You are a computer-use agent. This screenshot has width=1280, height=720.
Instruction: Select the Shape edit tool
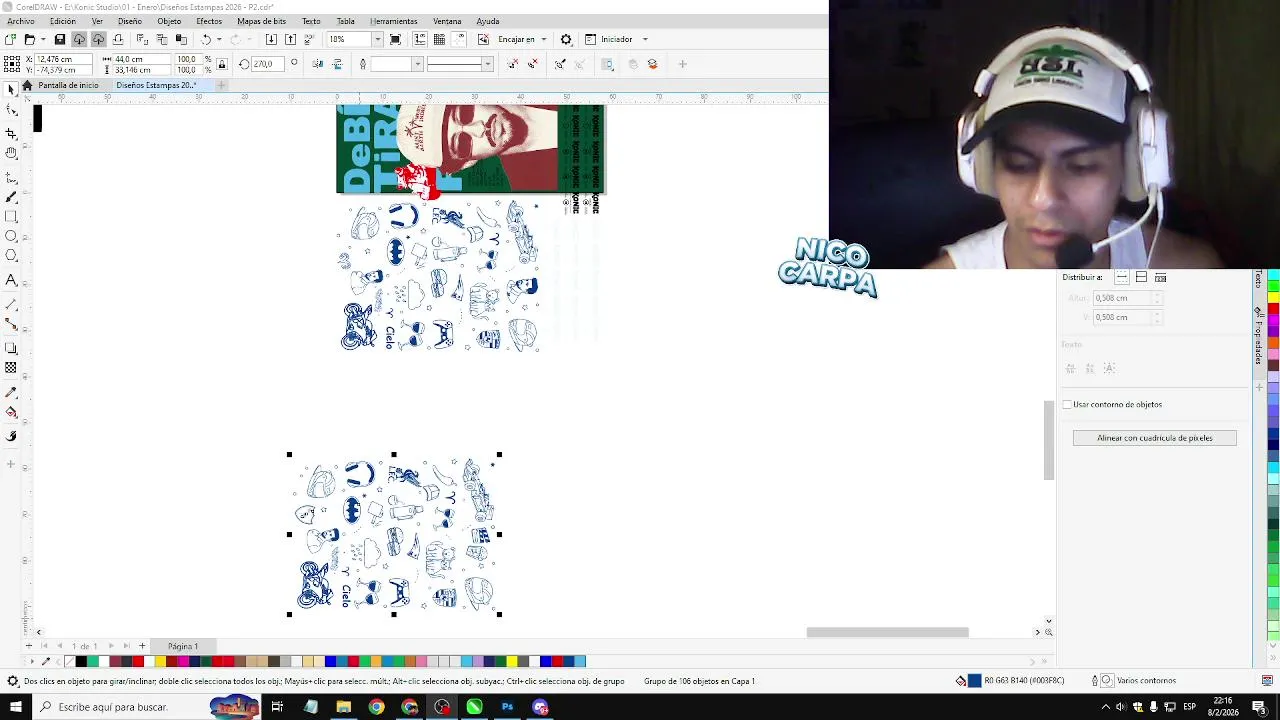(x=11, y=110)
